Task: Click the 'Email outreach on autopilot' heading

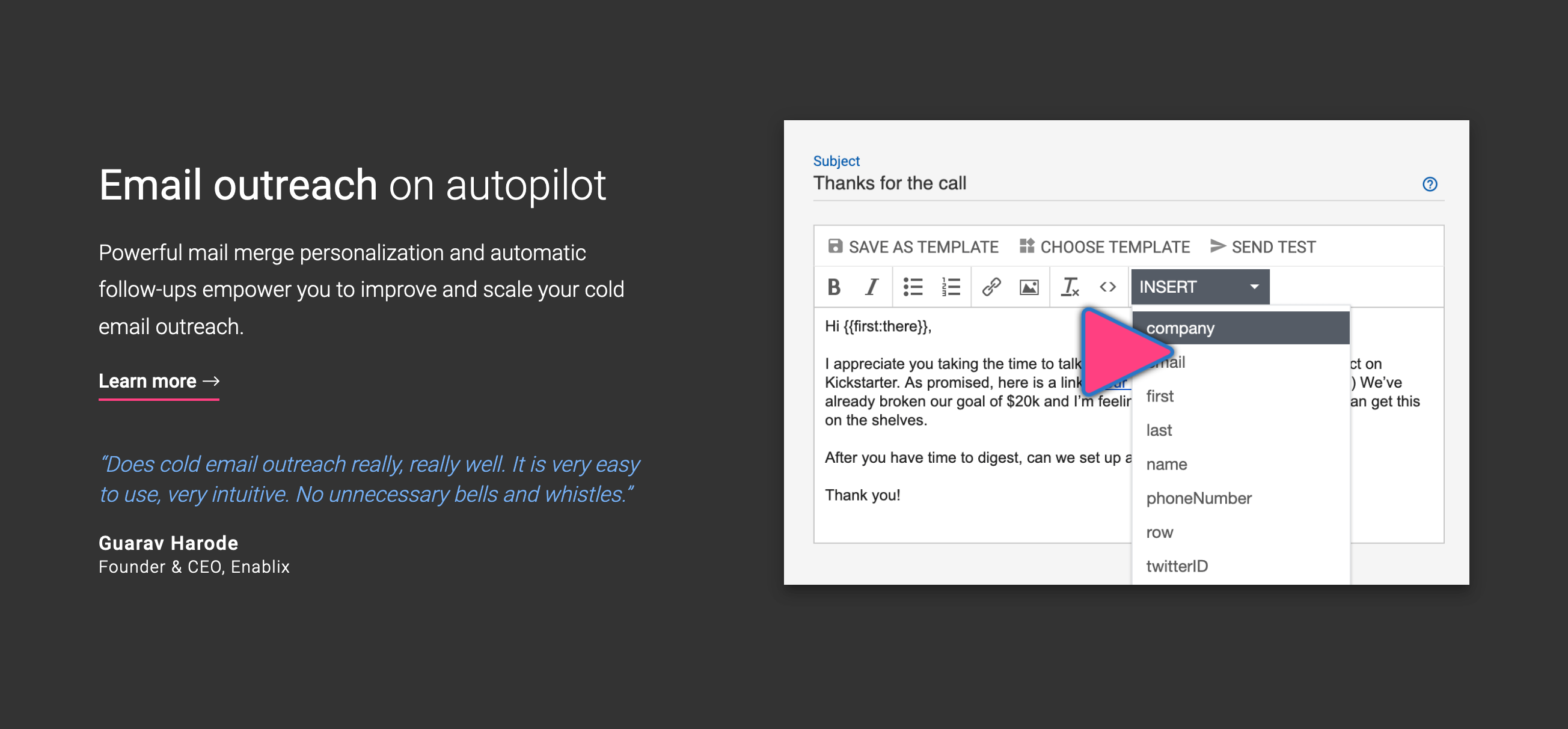Action: click(352, 185)
